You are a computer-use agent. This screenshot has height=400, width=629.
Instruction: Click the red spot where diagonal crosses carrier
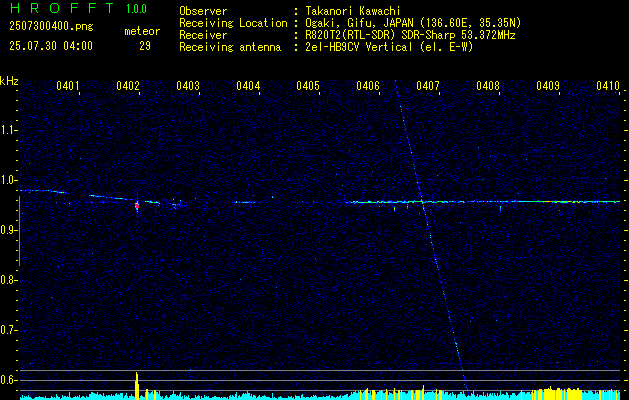click(423, 207)
